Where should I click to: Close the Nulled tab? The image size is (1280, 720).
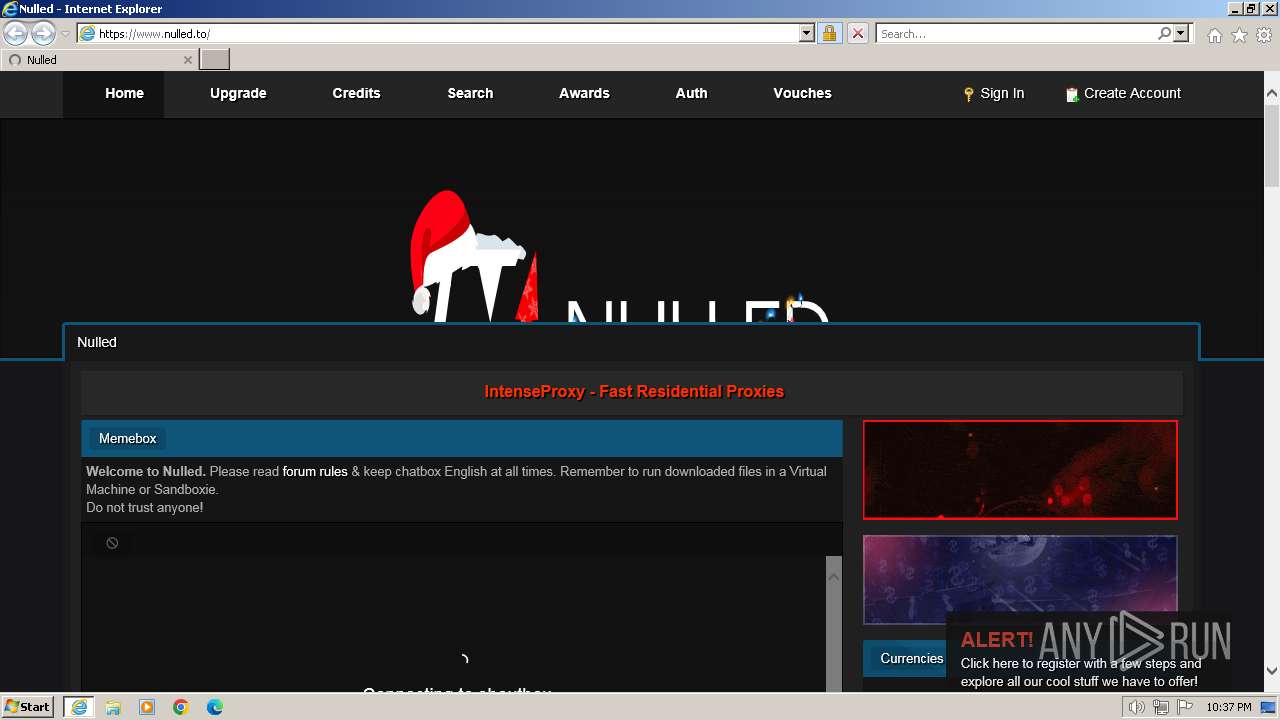pos(187,60)
